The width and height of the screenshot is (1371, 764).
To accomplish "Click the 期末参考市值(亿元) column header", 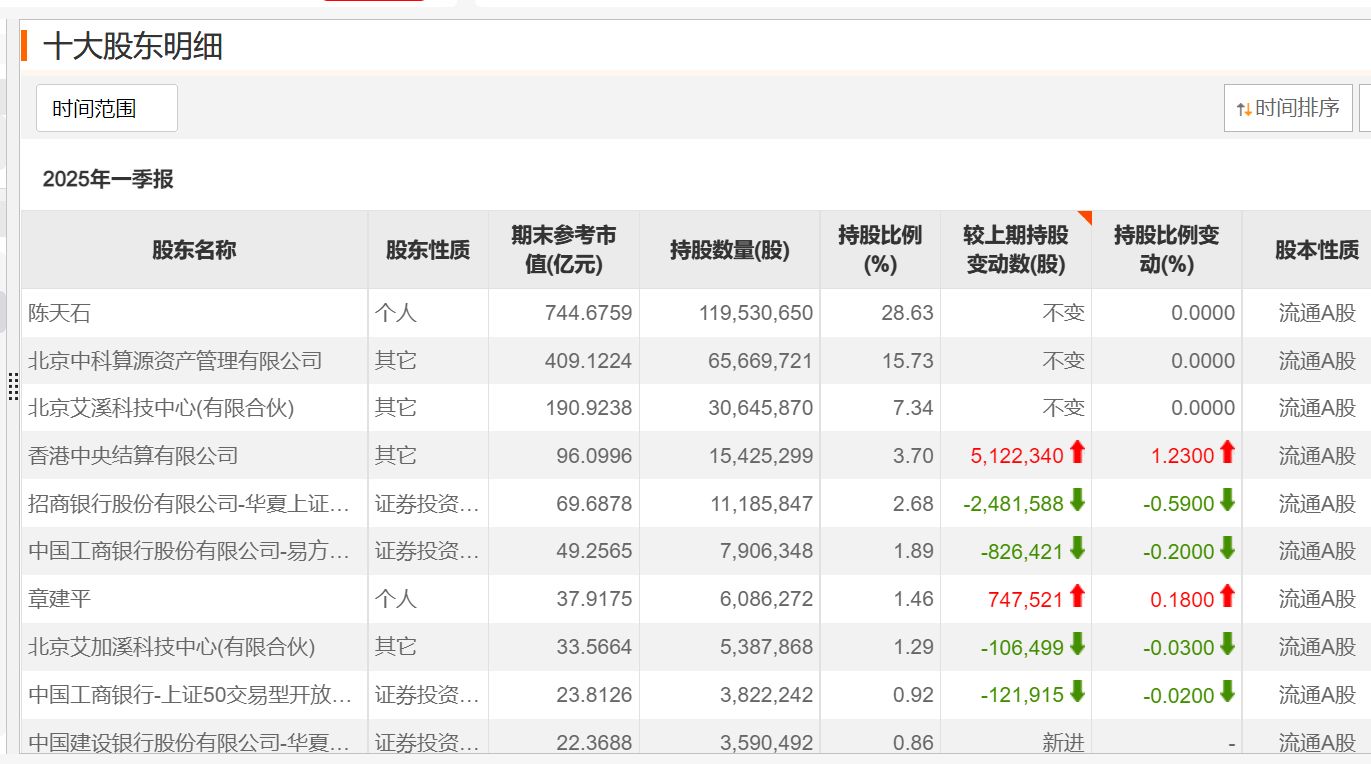I will [x=563, y=250].
